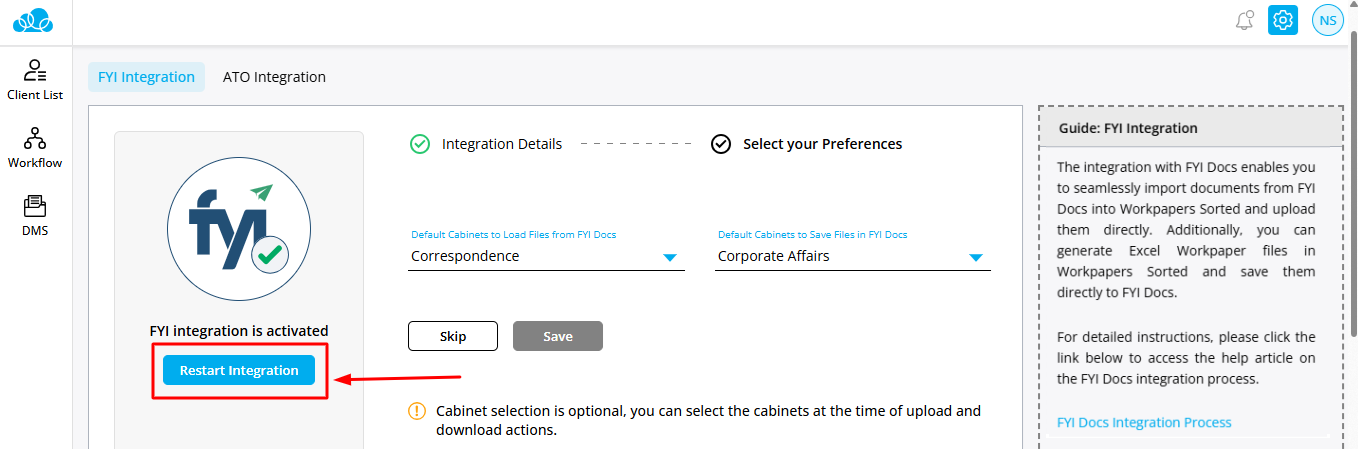The image size is (1358, 449).
Task: Open FYI Docs Integration Process link
Action: [1144, 422]
